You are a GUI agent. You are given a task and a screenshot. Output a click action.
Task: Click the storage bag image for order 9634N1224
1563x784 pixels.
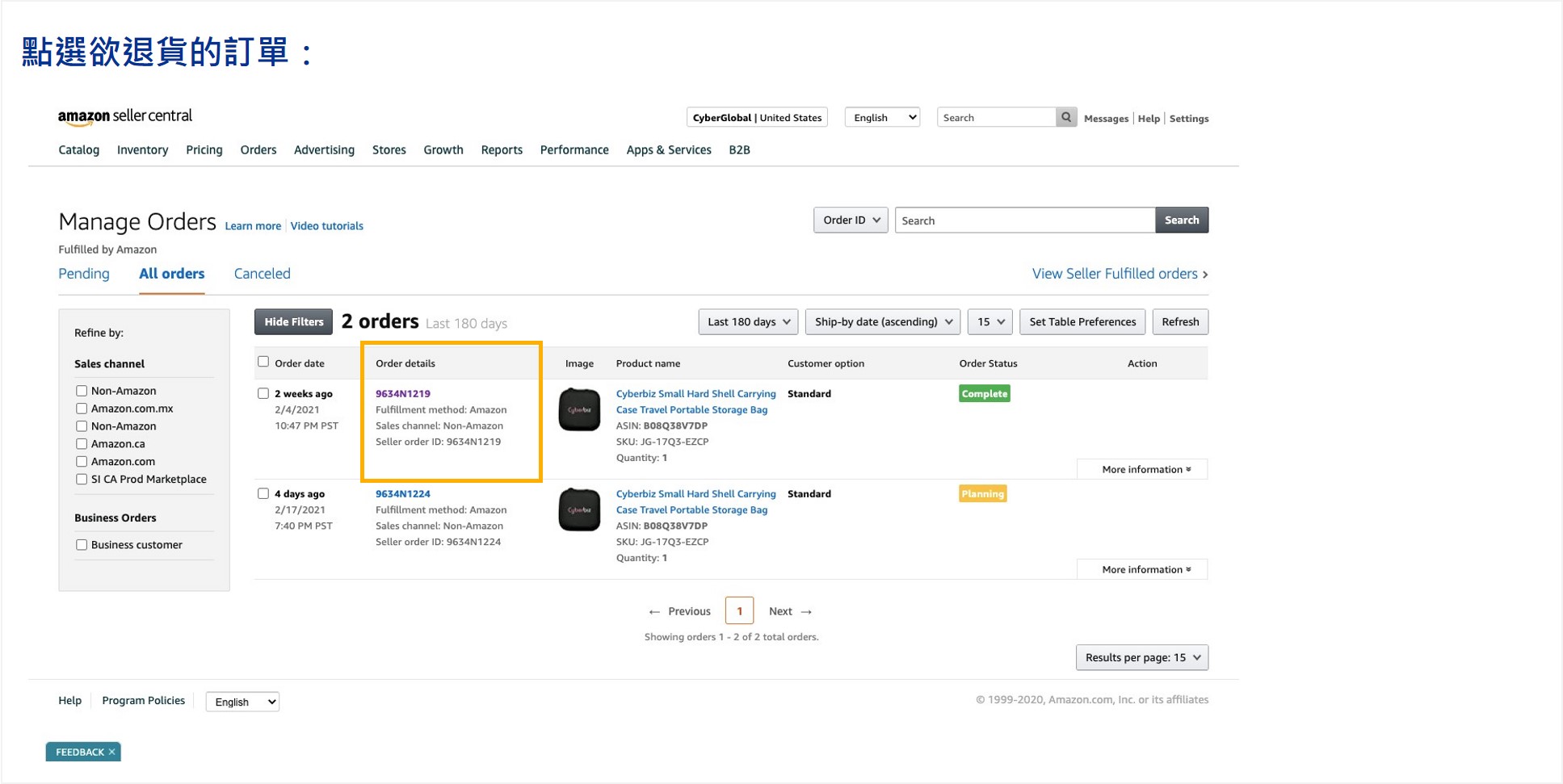[579, 509]
